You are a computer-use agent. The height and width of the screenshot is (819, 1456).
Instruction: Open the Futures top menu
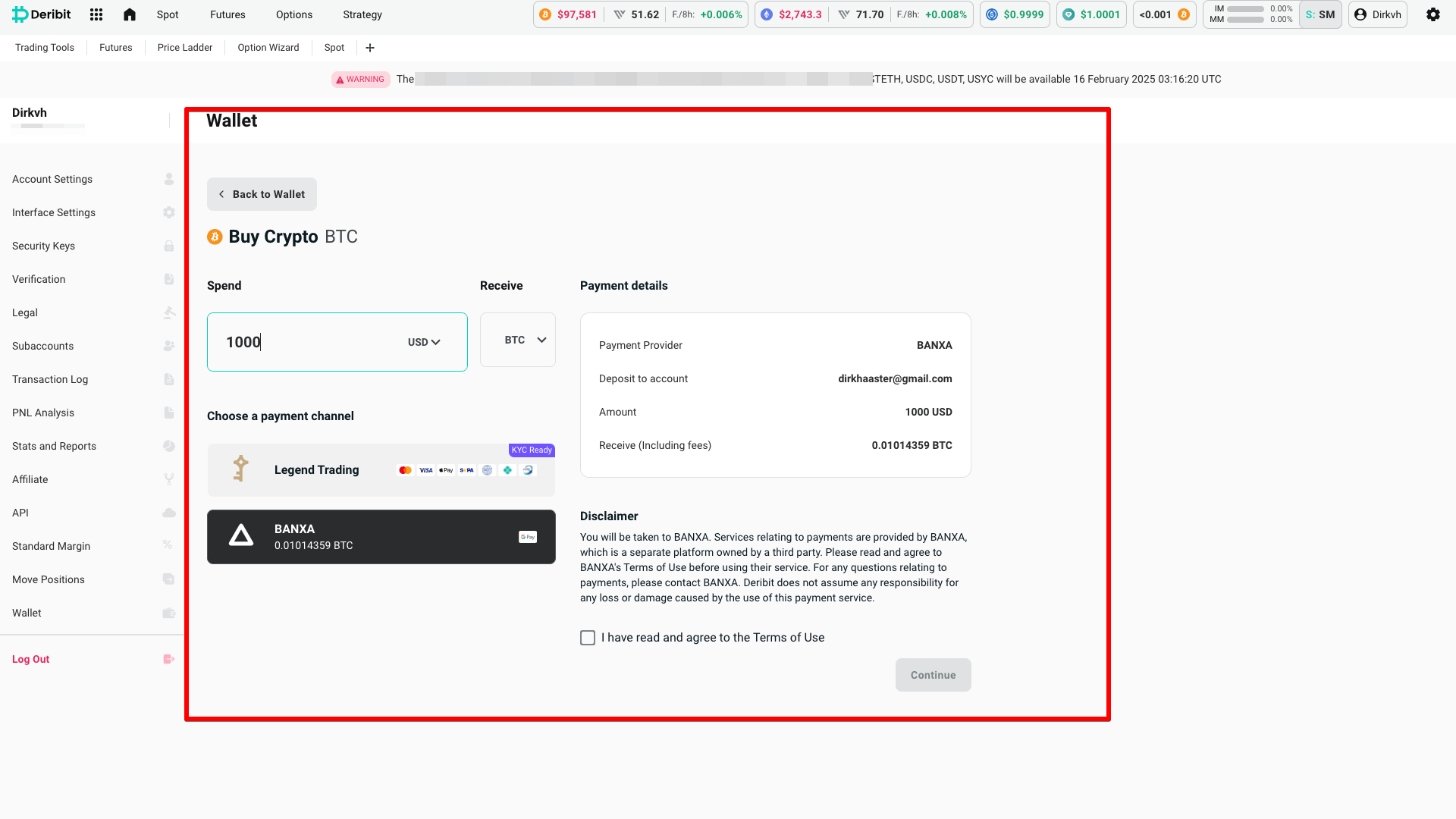[x=227, y=14]
